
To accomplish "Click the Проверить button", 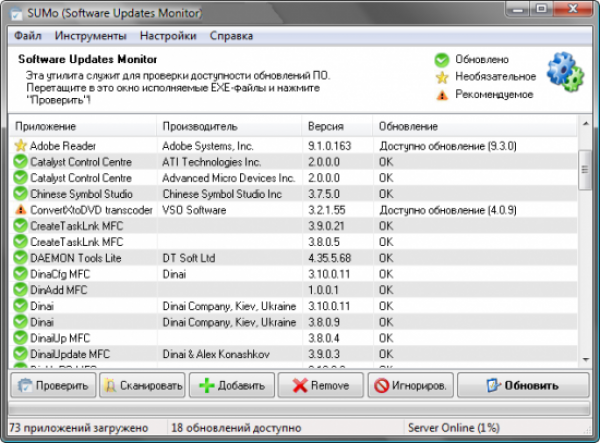I will tap(53, 385).
